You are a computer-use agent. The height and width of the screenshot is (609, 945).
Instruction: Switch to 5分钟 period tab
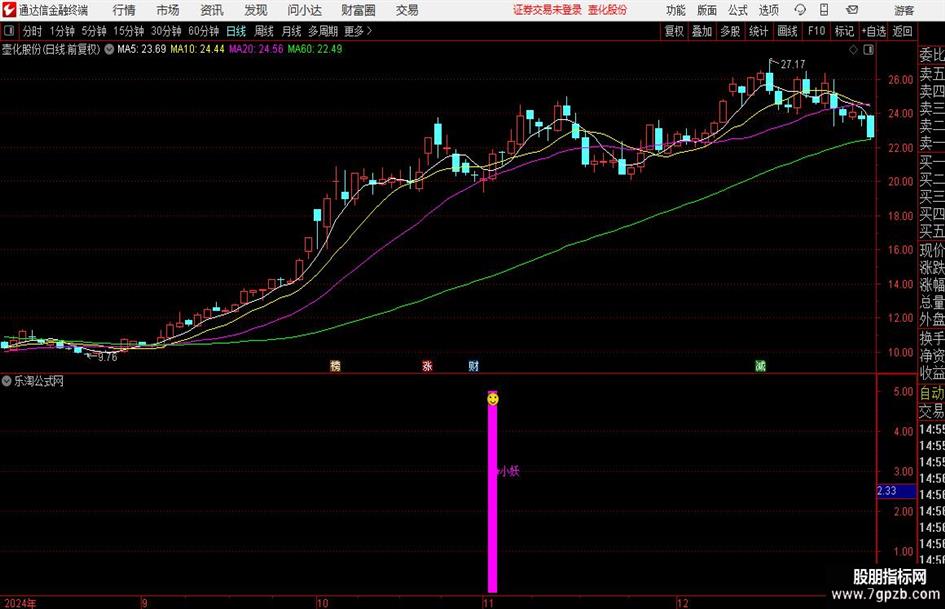pyautogui.click(x=93, y=31)
